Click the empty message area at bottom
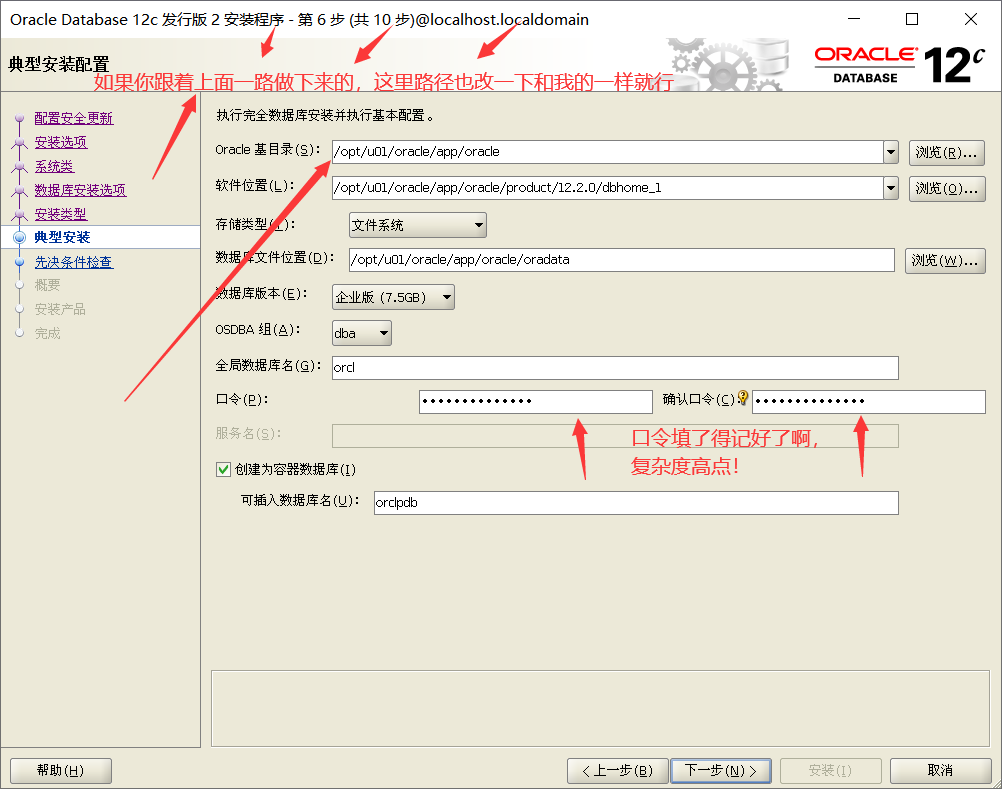Viewport: 1002px width, 789px height. tap(600, 709)
